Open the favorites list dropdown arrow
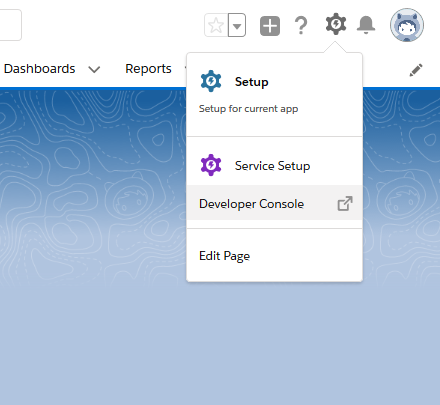The image size is (440, 405). point(237,25)
